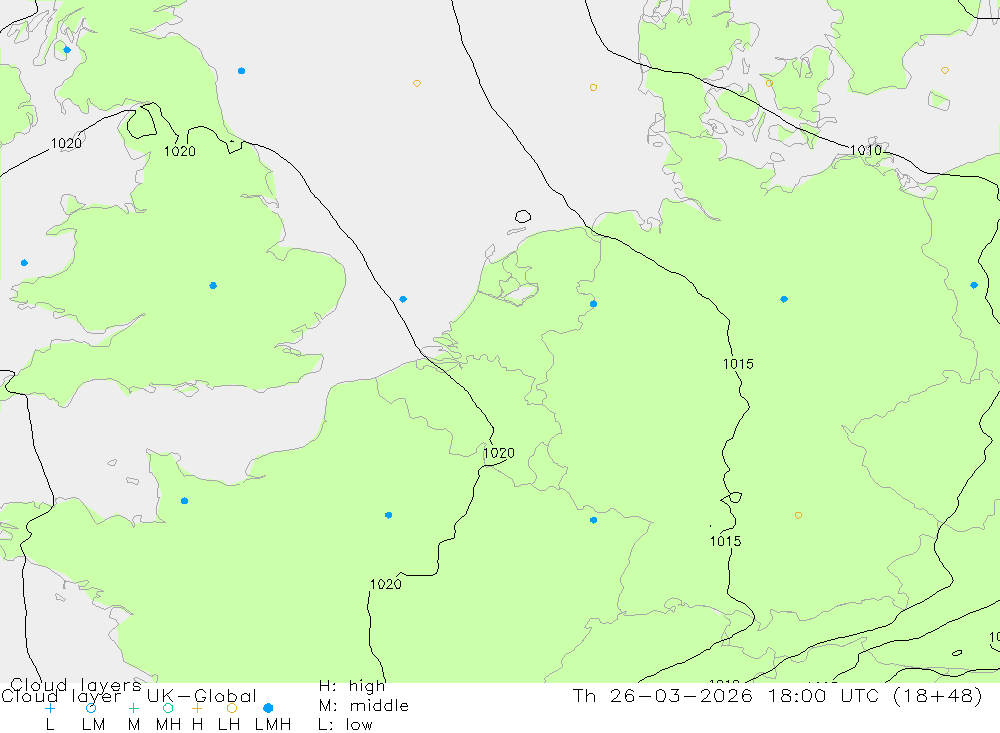Click the 1020 isobar label in central France

[x=386, y=584]
